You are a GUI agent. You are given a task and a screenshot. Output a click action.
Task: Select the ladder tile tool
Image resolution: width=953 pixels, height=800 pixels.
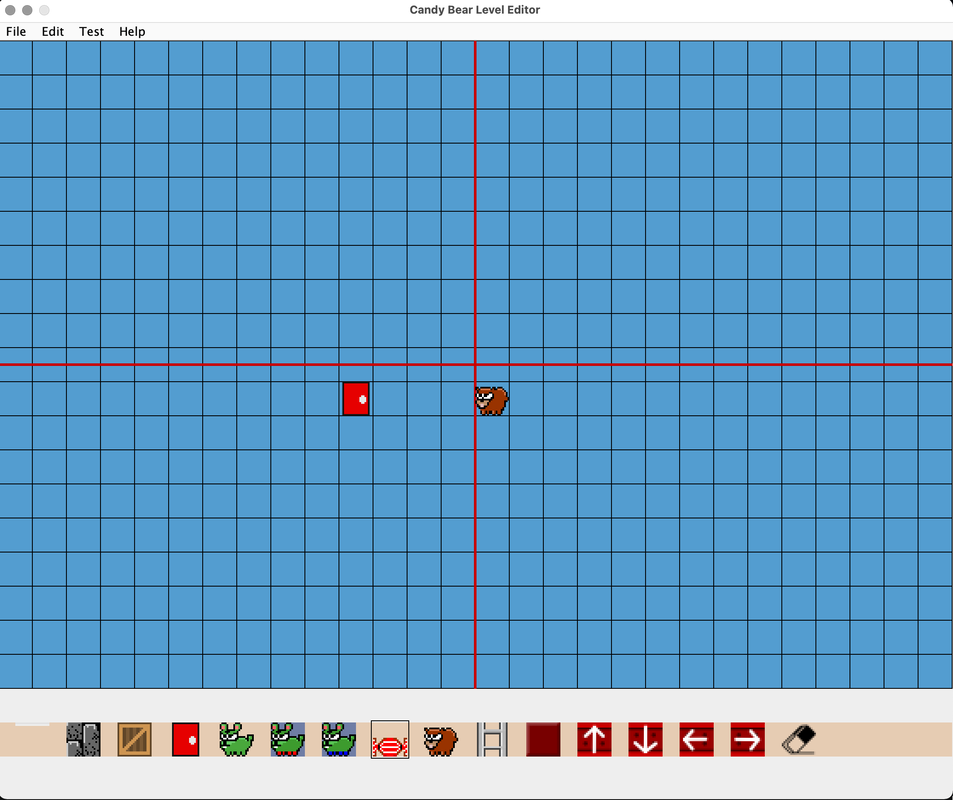coord(492,740)
